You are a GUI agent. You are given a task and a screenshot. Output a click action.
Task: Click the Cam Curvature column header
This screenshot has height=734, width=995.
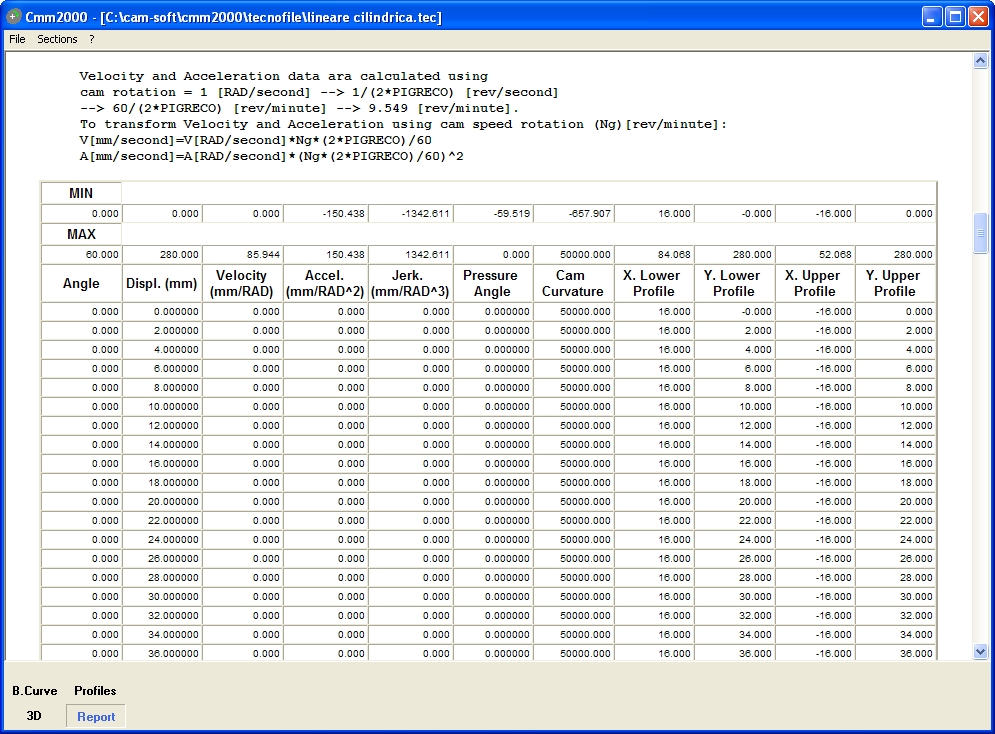[573, 283]
